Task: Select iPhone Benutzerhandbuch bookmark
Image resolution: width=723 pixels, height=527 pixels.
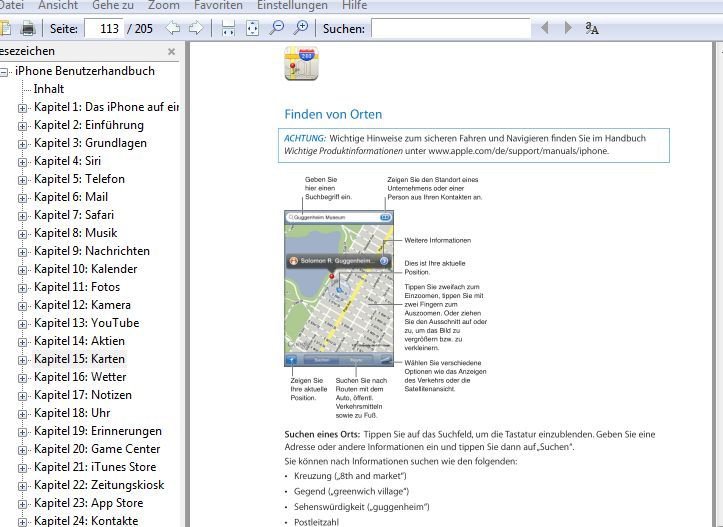Action: click(x=85, y=71)
